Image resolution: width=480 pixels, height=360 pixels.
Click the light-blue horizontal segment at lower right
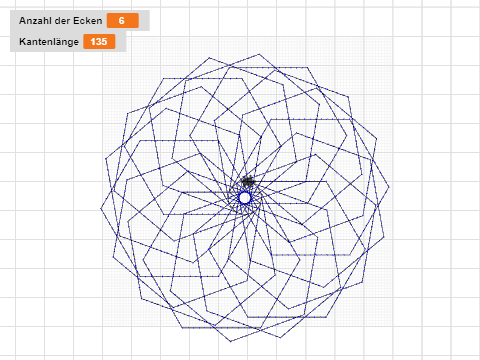pos(311,255)
